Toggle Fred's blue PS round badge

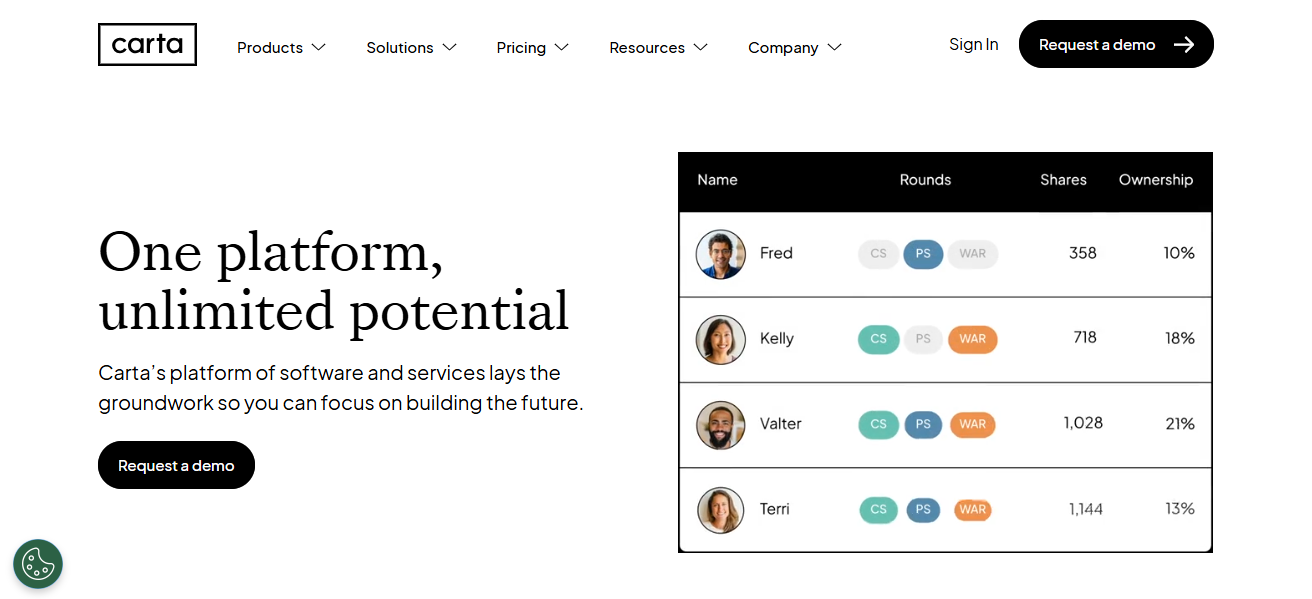[923, 254]
